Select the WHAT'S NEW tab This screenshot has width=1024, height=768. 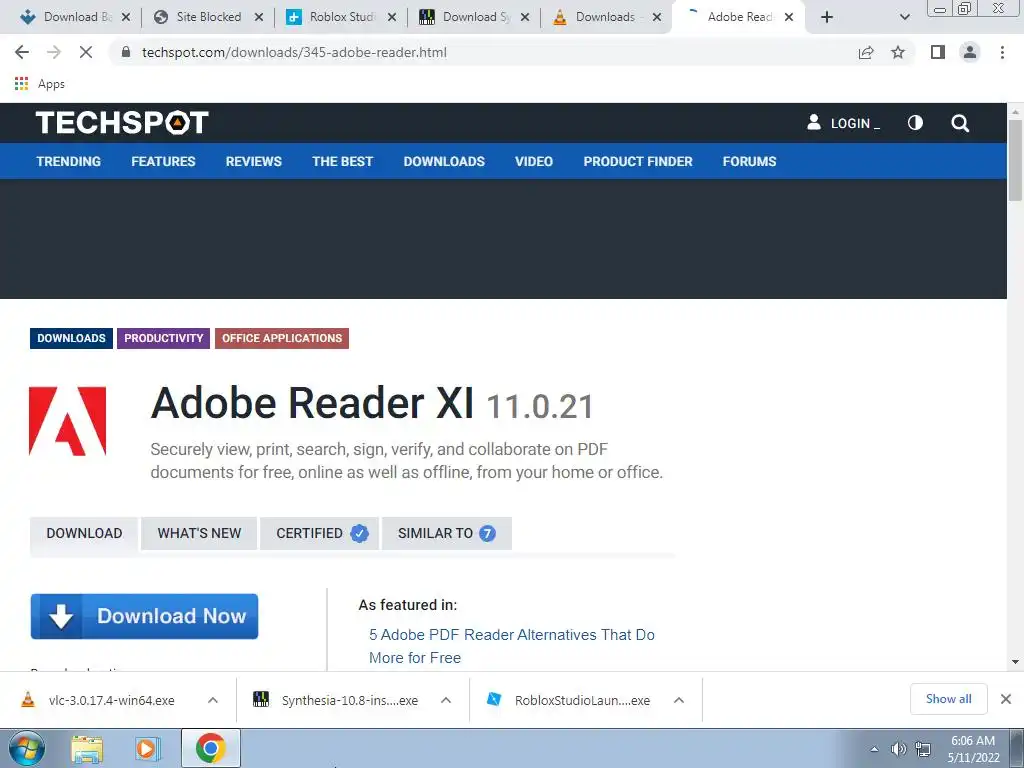point(199,534)
